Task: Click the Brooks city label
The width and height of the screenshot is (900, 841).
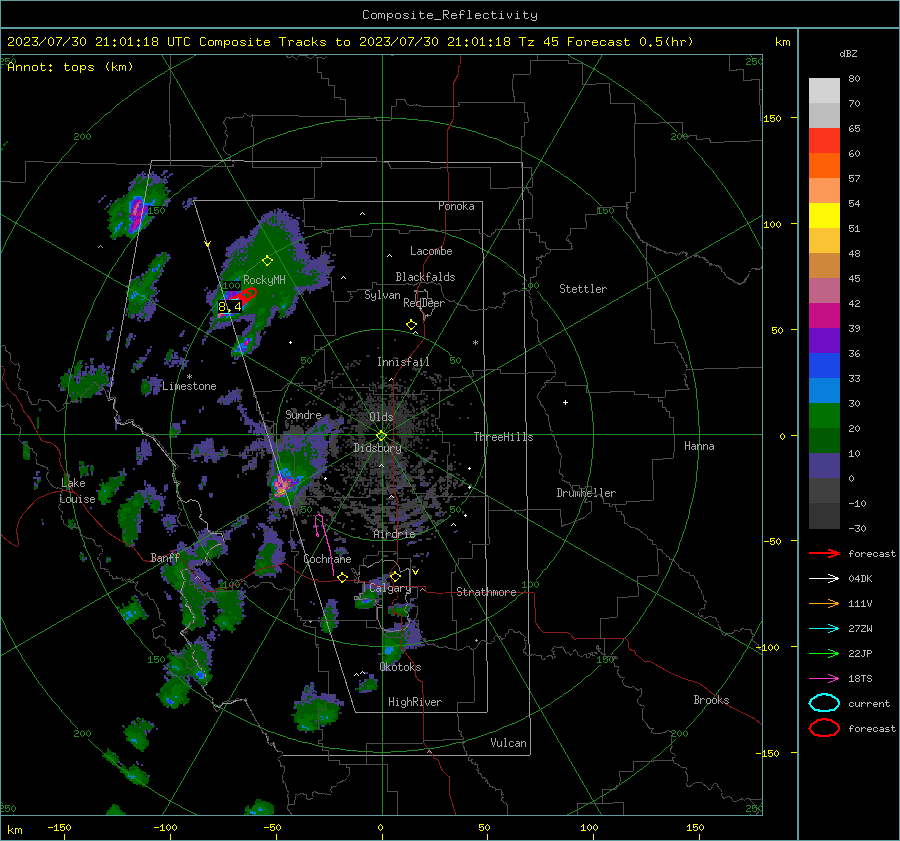Action: [x=711, y=700]
